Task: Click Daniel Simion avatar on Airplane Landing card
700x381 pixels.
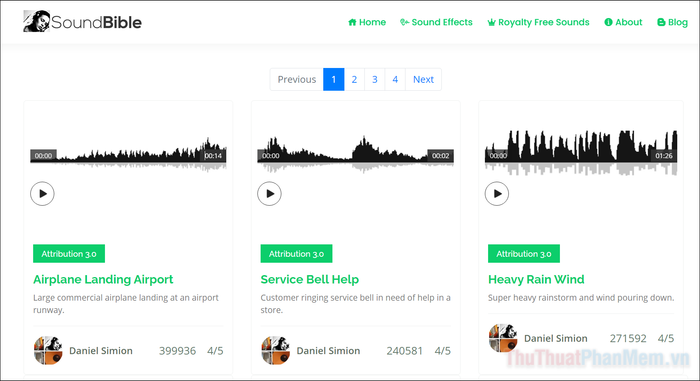Action: [48, 351]
